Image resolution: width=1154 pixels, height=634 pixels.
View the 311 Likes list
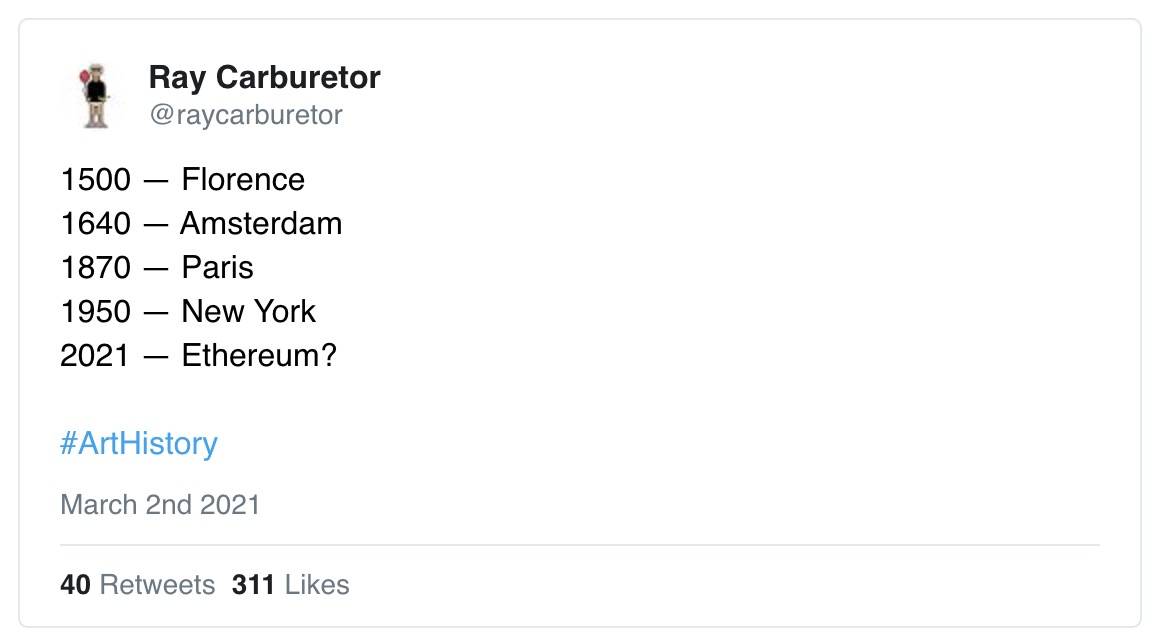291,585
